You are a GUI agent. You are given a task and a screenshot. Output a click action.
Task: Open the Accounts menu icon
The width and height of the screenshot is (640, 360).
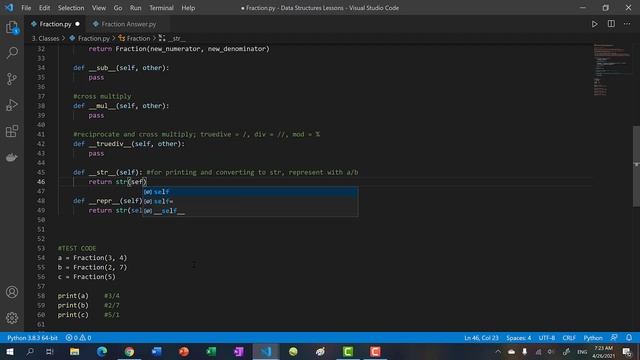(12, 292)
